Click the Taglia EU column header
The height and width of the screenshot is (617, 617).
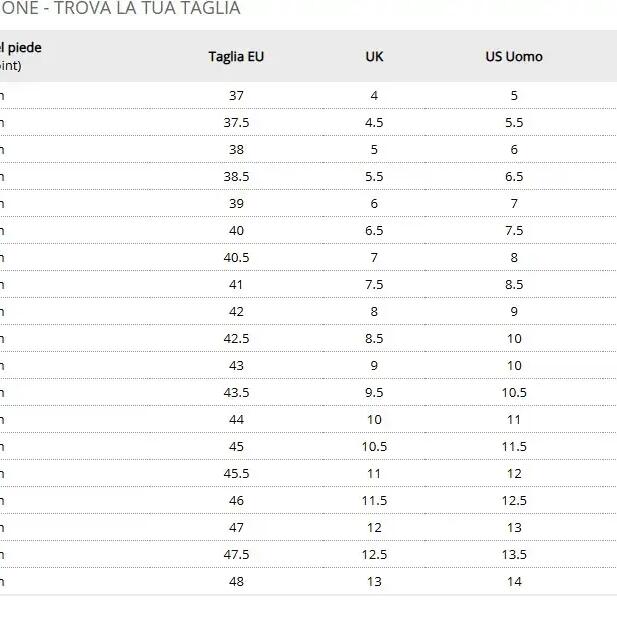(x=236, y=57)
